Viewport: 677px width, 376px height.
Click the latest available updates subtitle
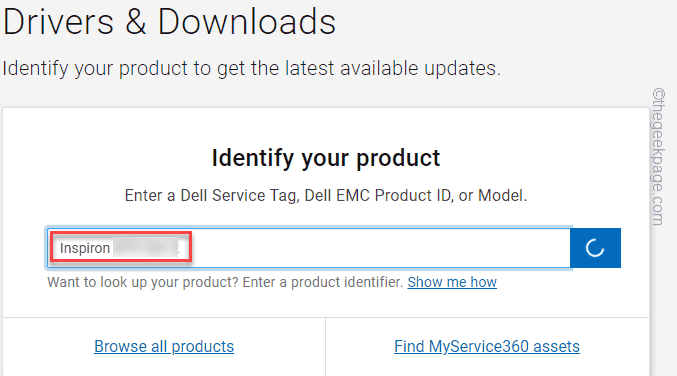point(251,68)
